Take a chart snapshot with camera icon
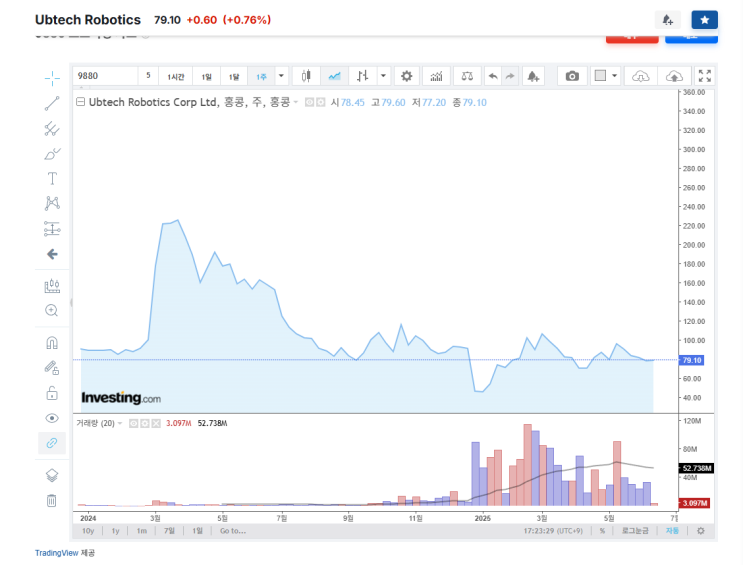 pyautogui.click(x=572, y=76)
